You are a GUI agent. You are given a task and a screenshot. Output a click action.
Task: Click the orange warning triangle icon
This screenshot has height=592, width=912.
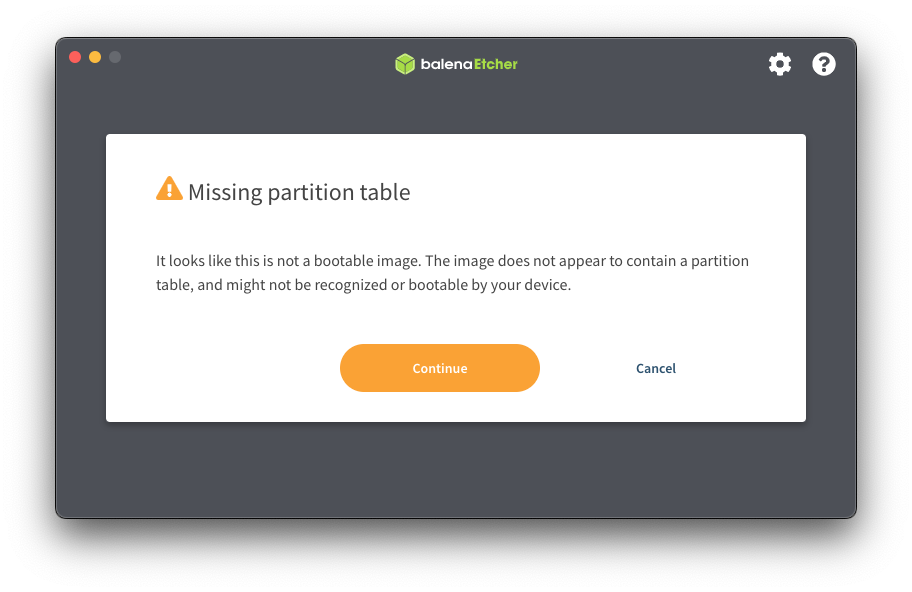click(169, 189)
